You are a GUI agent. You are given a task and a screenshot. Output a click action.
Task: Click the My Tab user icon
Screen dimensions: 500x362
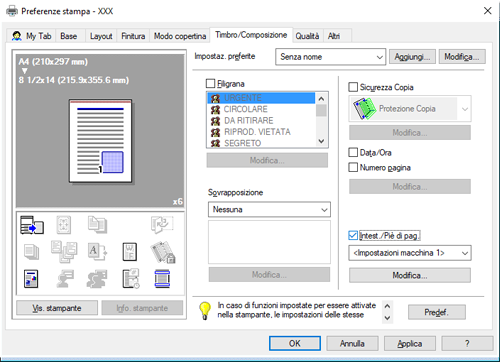pos(17,36)
